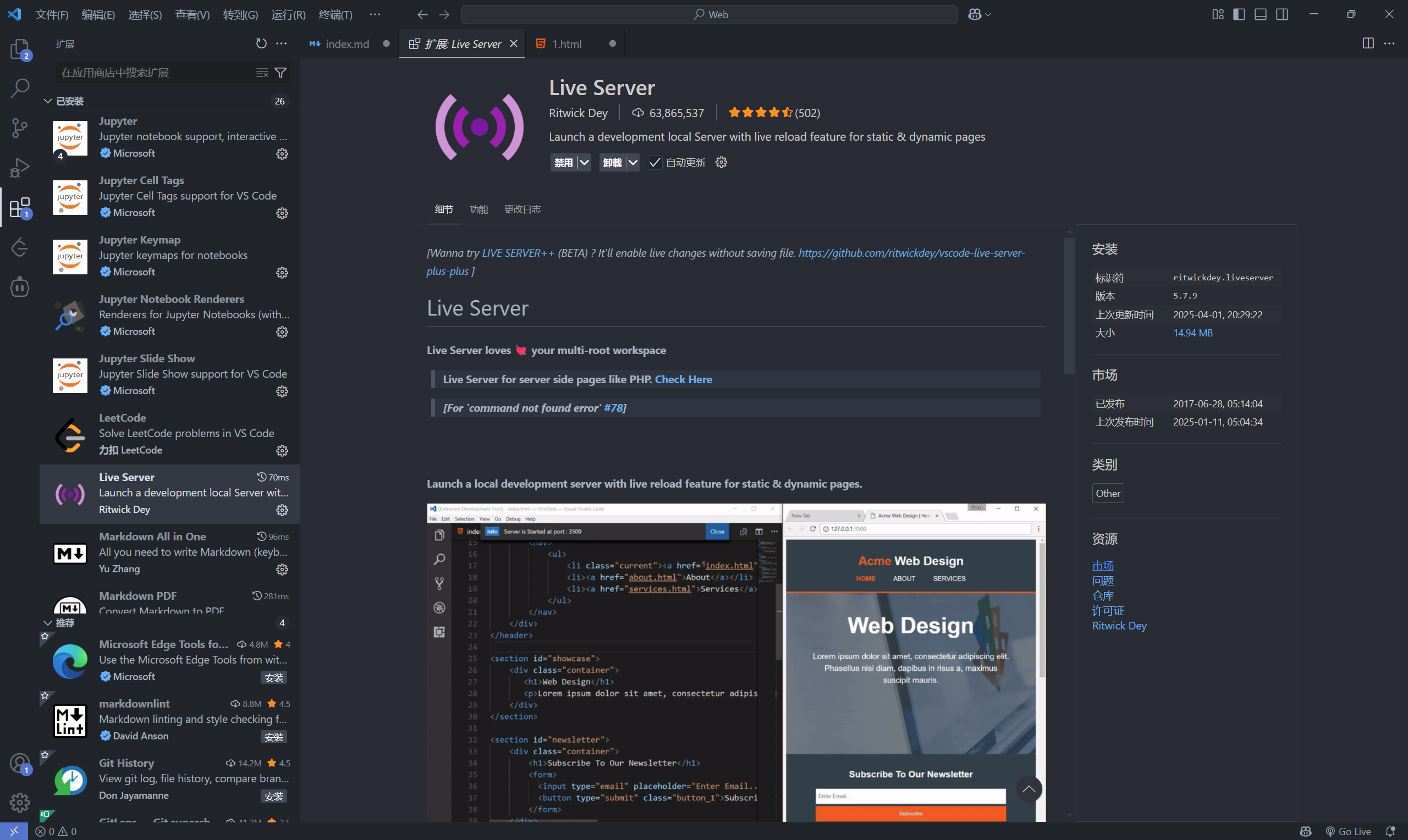Image resolution: width=1408 pixels, height=840 pixels.
Task: Open the Extensions view icon
Action: (20, 207)
